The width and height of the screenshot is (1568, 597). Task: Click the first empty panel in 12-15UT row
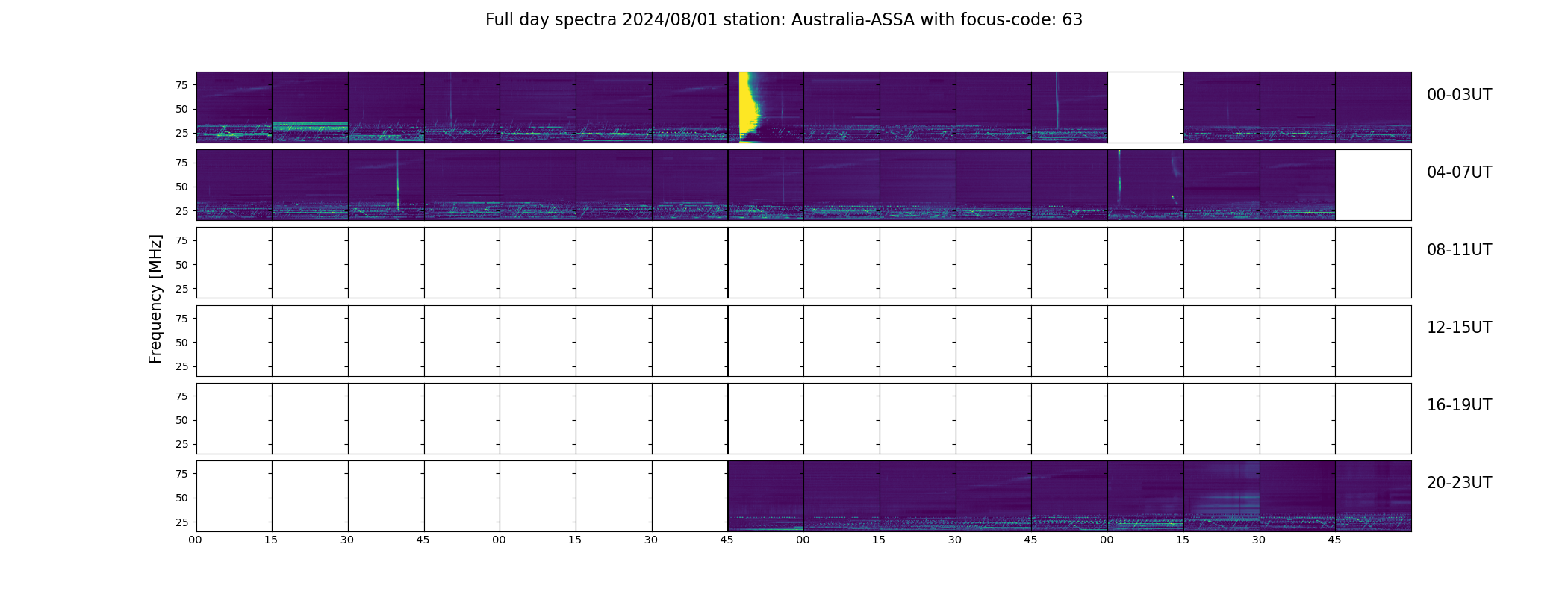[234, 341]
